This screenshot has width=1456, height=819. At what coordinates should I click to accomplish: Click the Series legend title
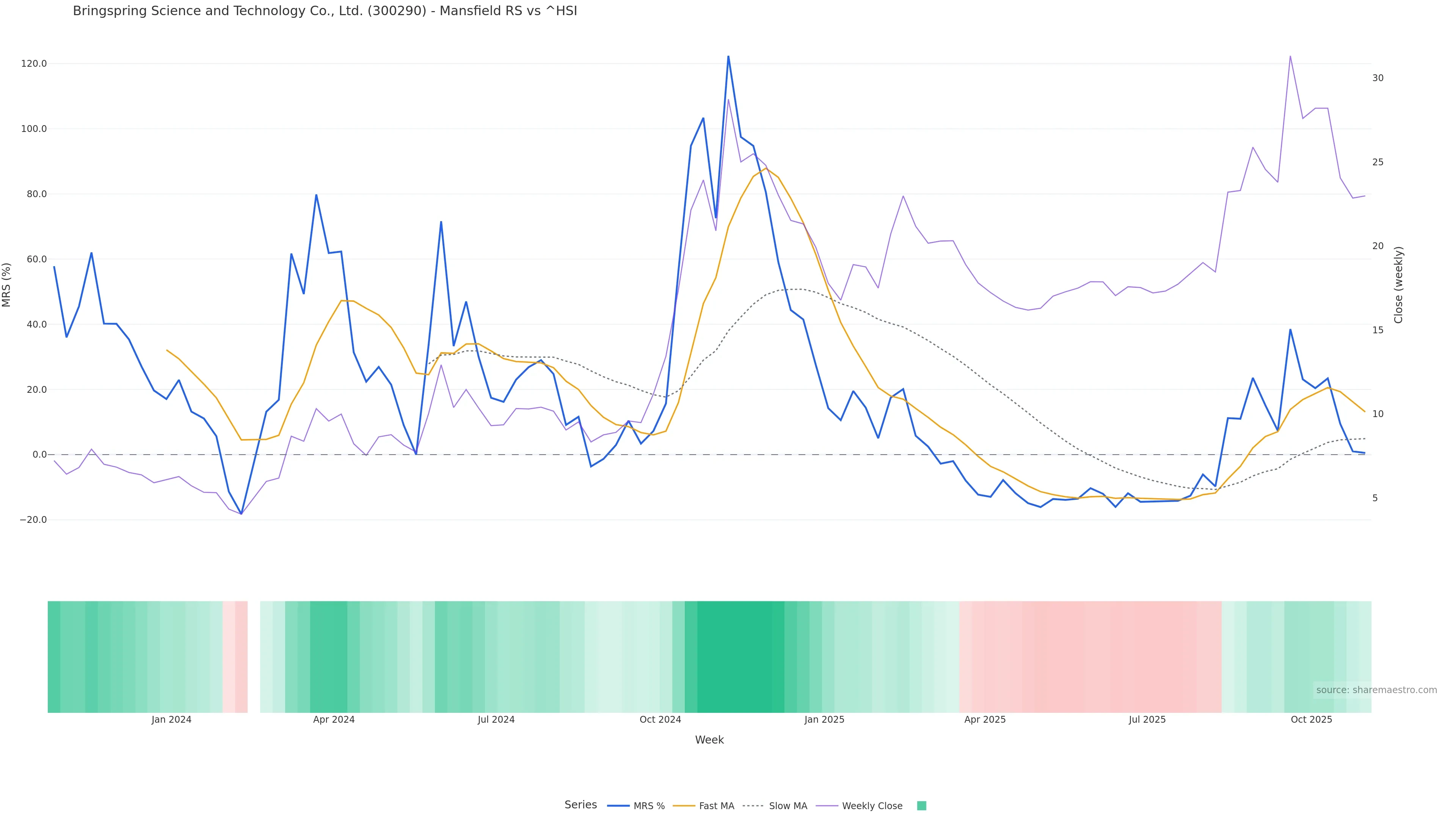[581, 805]
